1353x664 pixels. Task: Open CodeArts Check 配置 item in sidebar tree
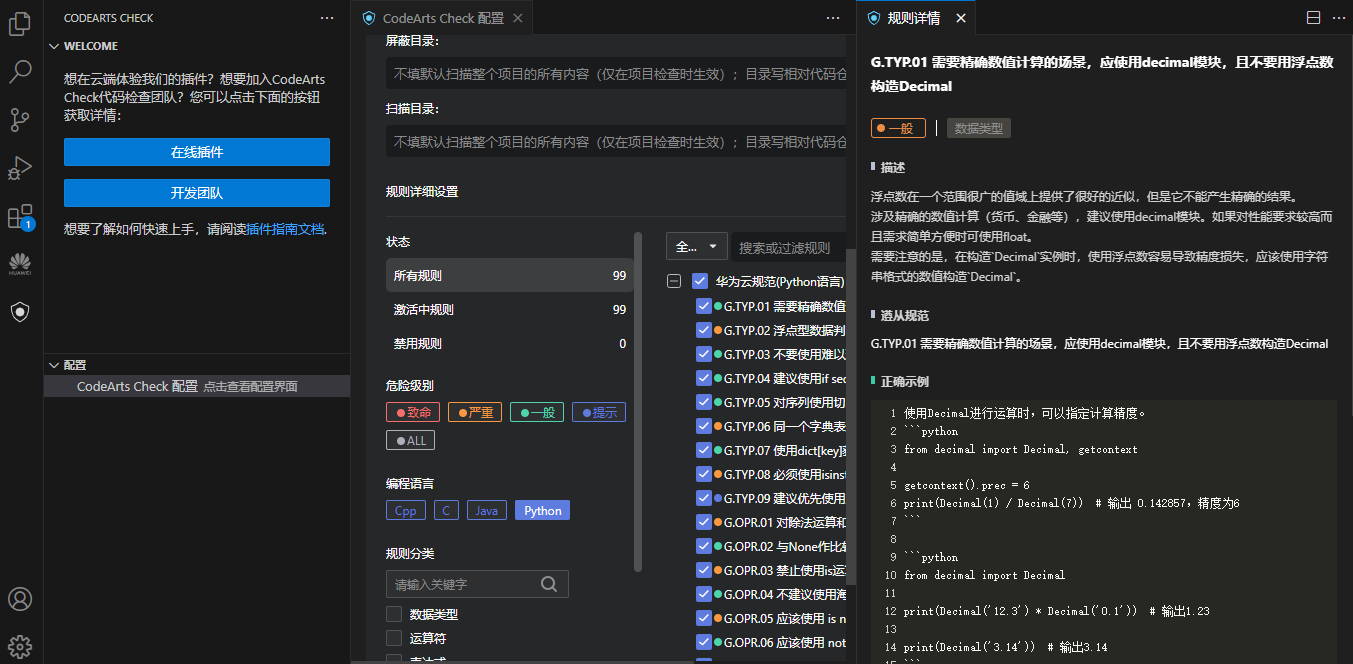coord(197,386)
